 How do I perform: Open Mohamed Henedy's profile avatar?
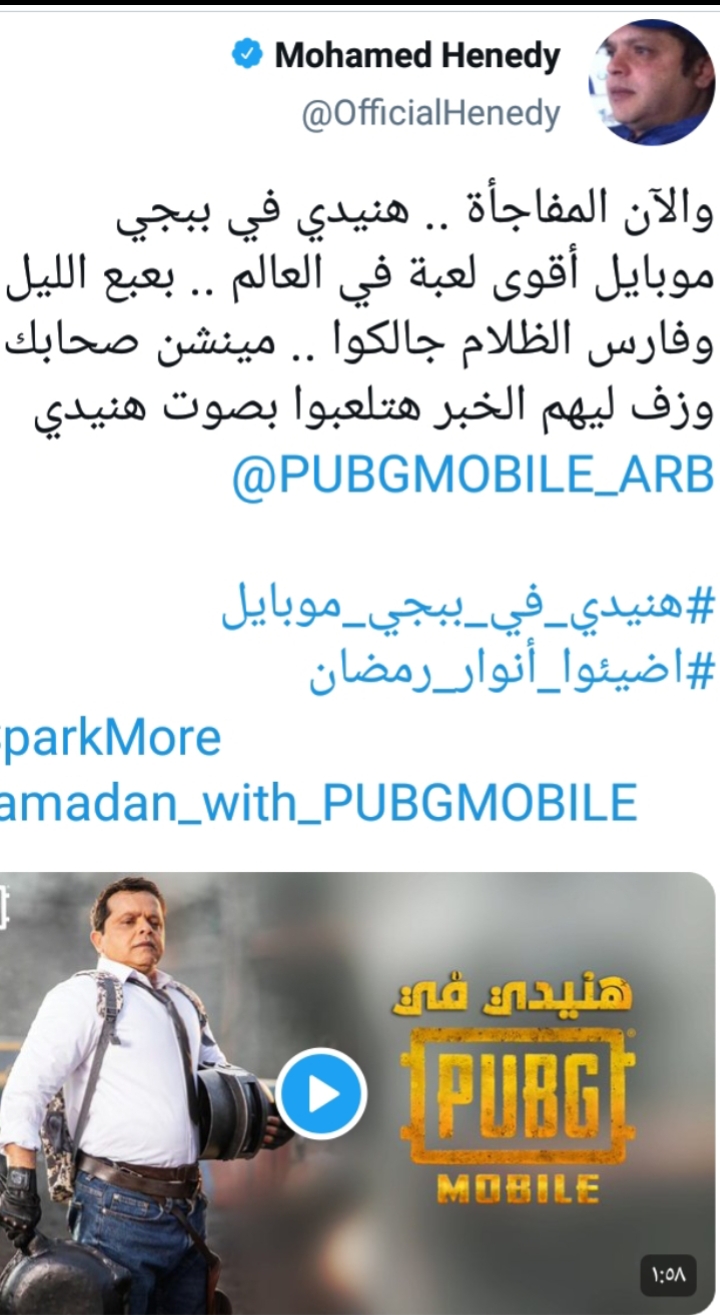pos(652,81)
